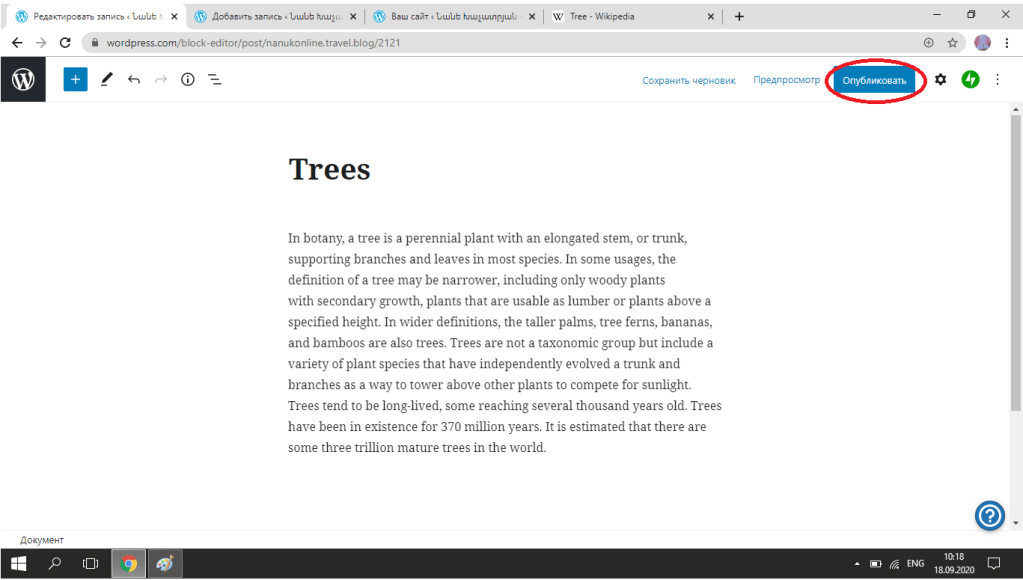Select the pencil edit tool
This screenshot has width=1023, height=580.
[106, 80]
